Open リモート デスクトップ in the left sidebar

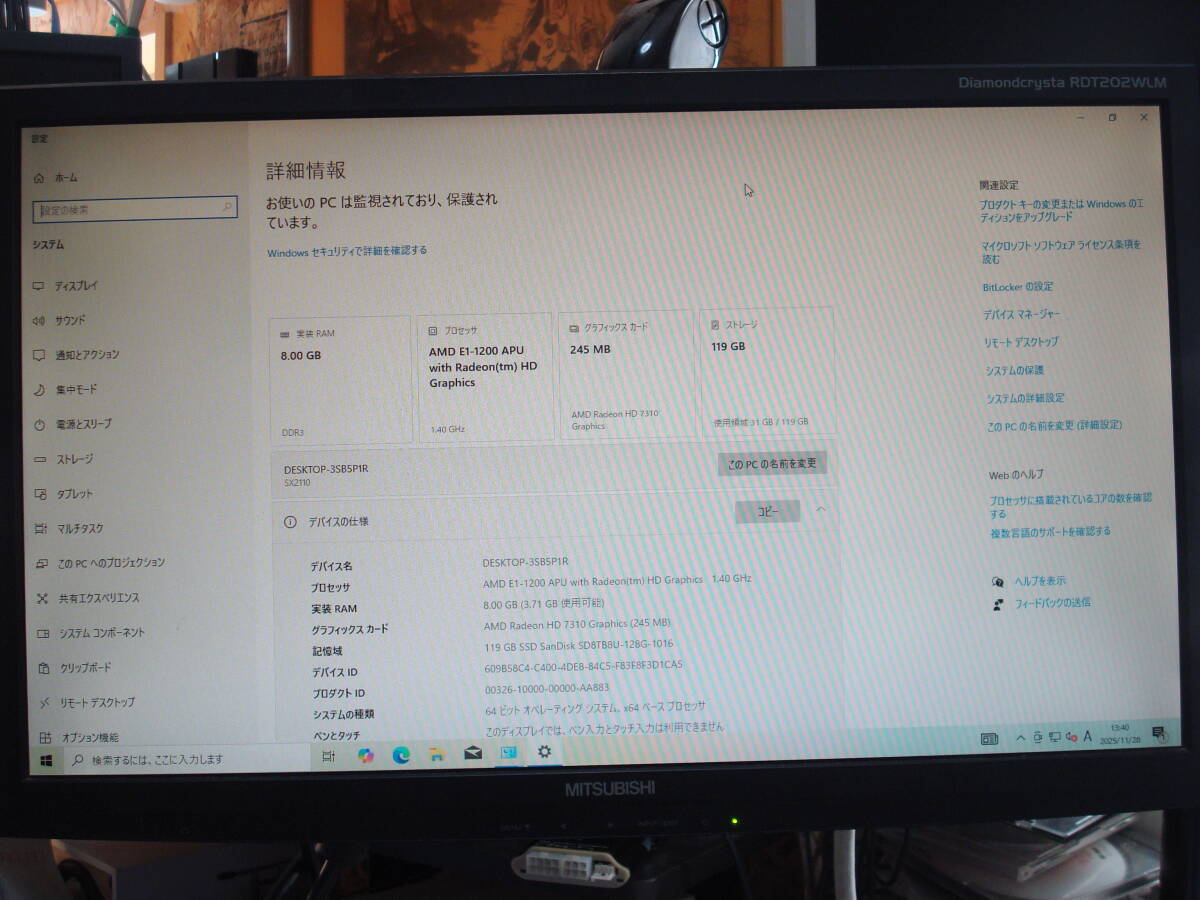click(86, 702)
